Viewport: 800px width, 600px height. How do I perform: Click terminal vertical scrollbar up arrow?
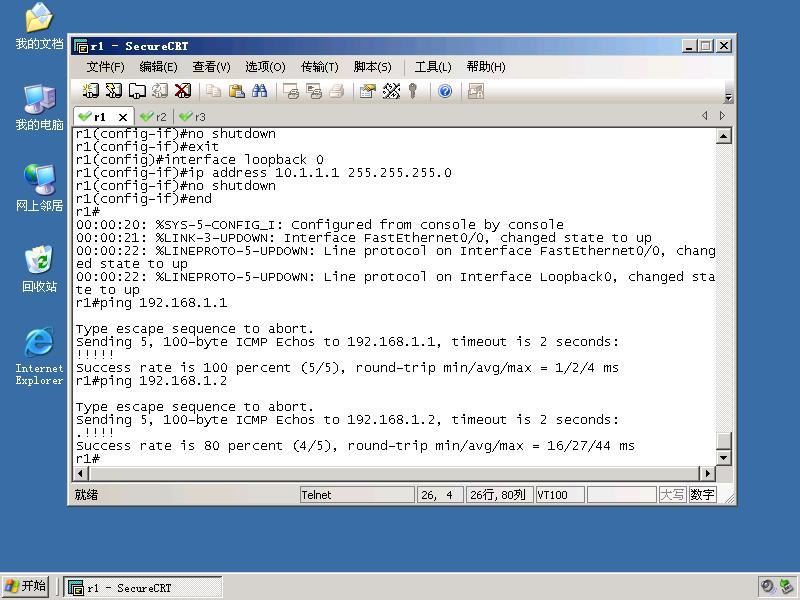click(723, 136)
